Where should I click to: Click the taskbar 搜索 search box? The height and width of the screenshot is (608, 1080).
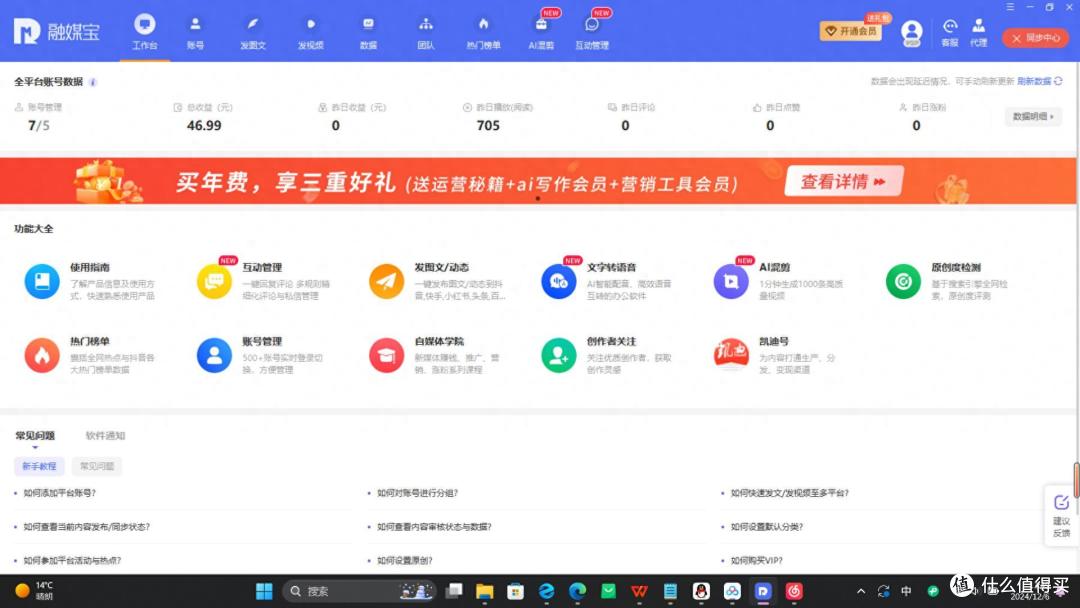pos(360,591)
